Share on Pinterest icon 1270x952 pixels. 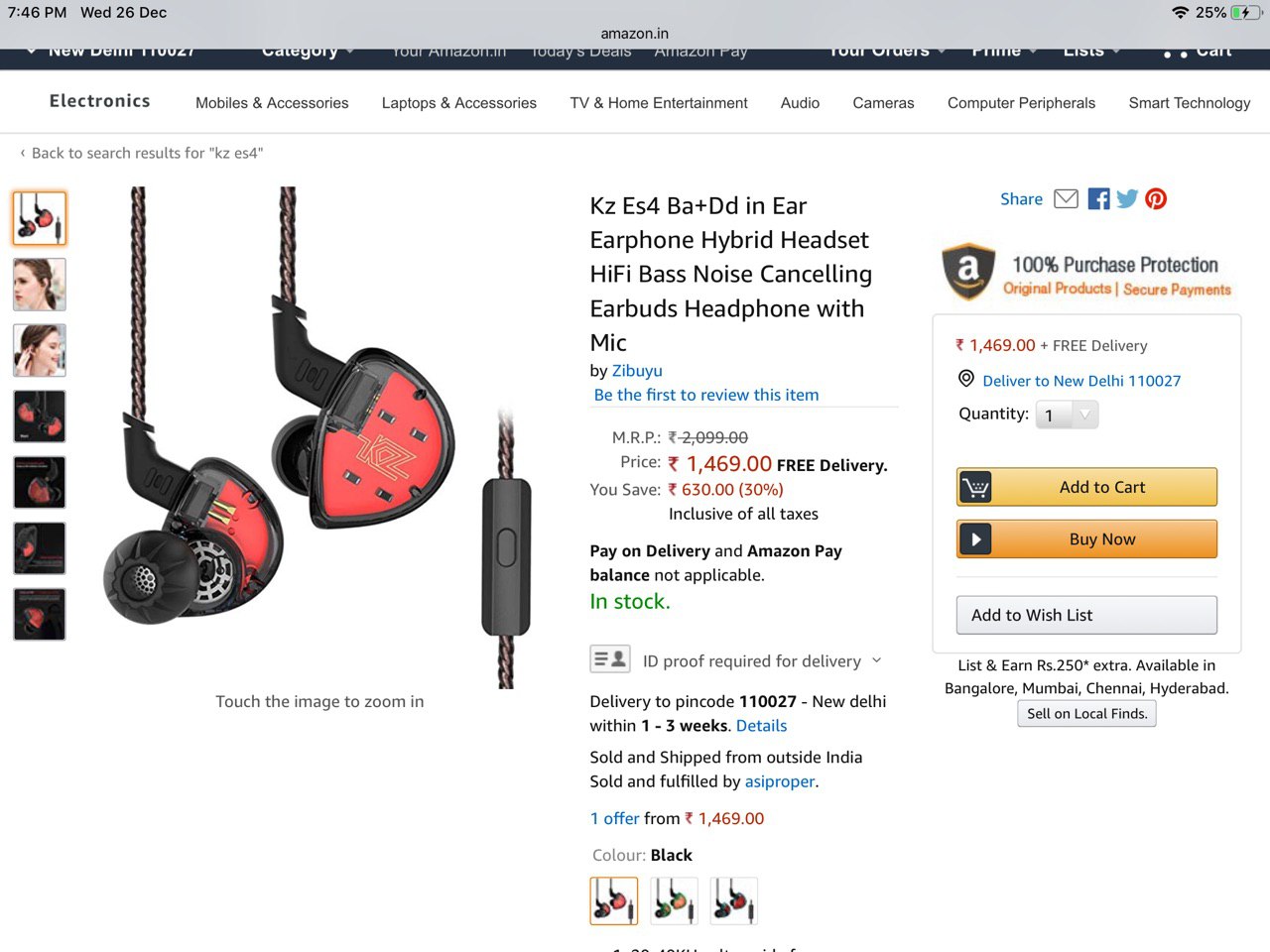click(1156, 198)
